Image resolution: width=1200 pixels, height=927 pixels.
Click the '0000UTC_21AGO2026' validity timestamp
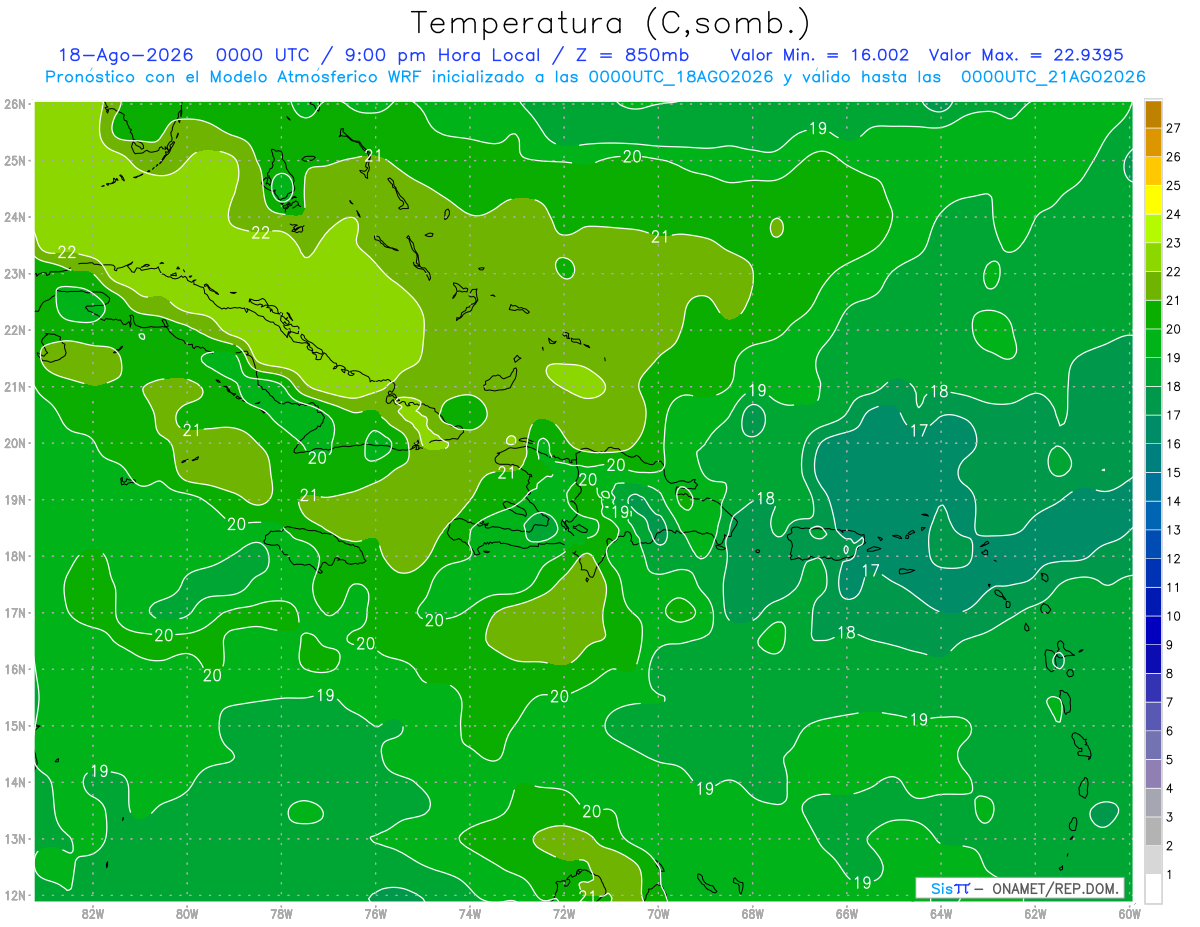(x=1052, y=77)
